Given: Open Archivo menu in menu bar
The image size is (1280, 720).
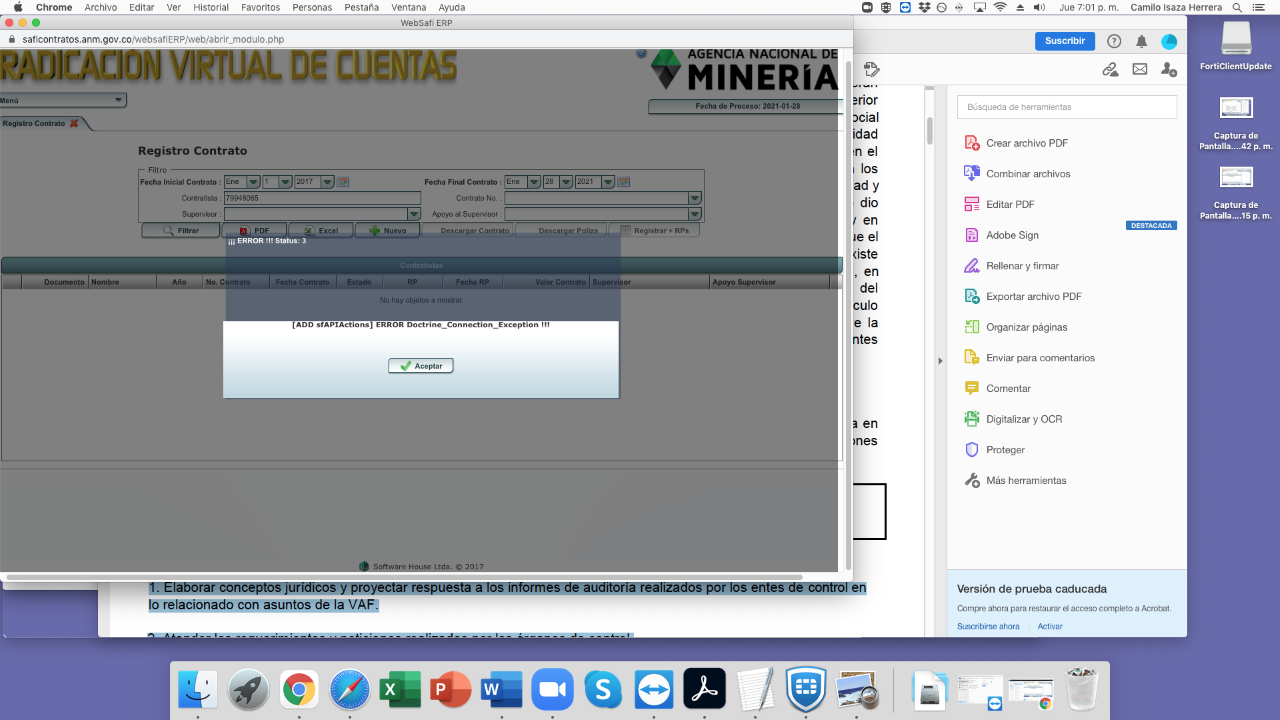Looking at the screenshot, I should point(101,7).
